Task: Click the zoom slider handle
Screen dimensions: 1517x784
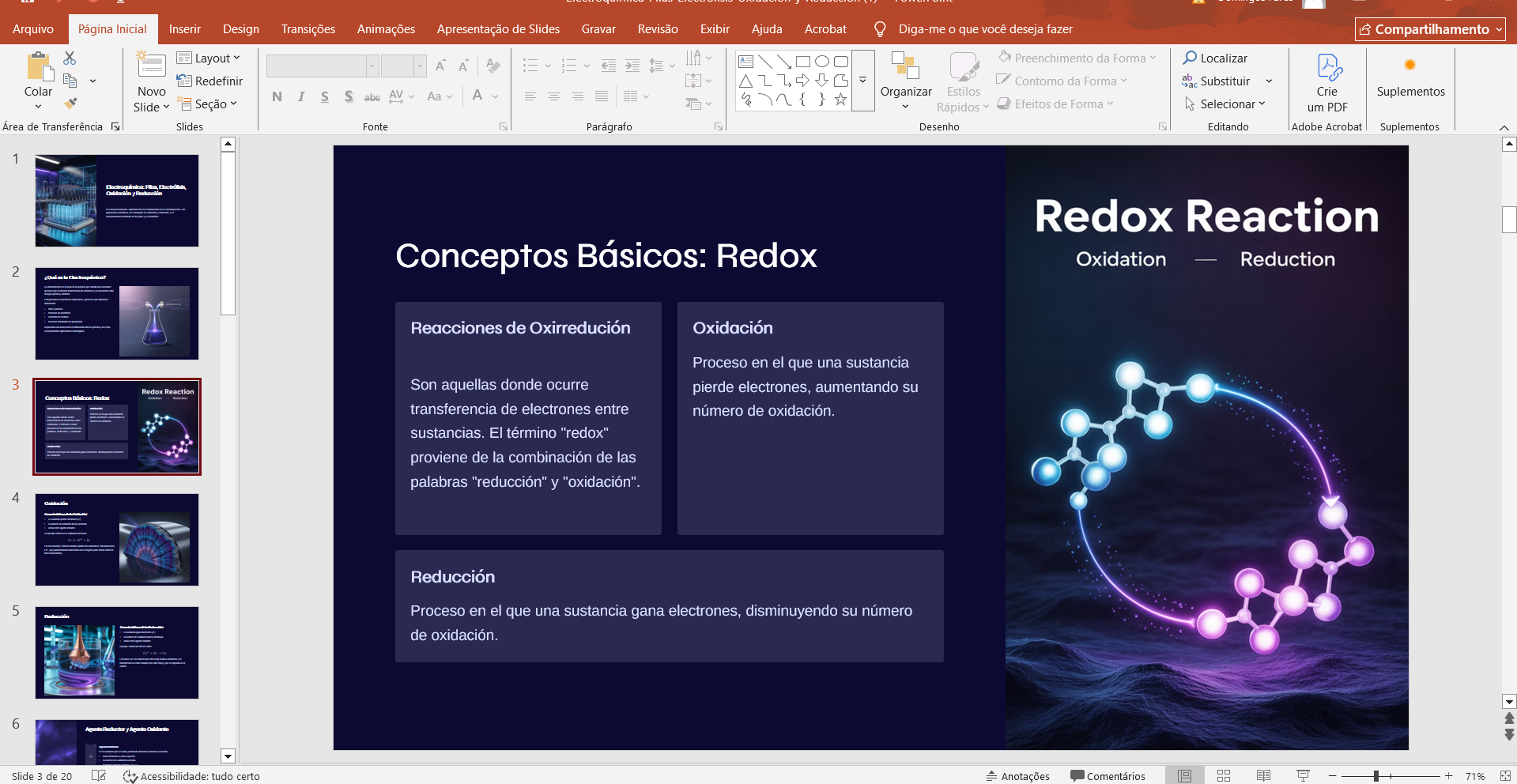Action: (1376, 776)
